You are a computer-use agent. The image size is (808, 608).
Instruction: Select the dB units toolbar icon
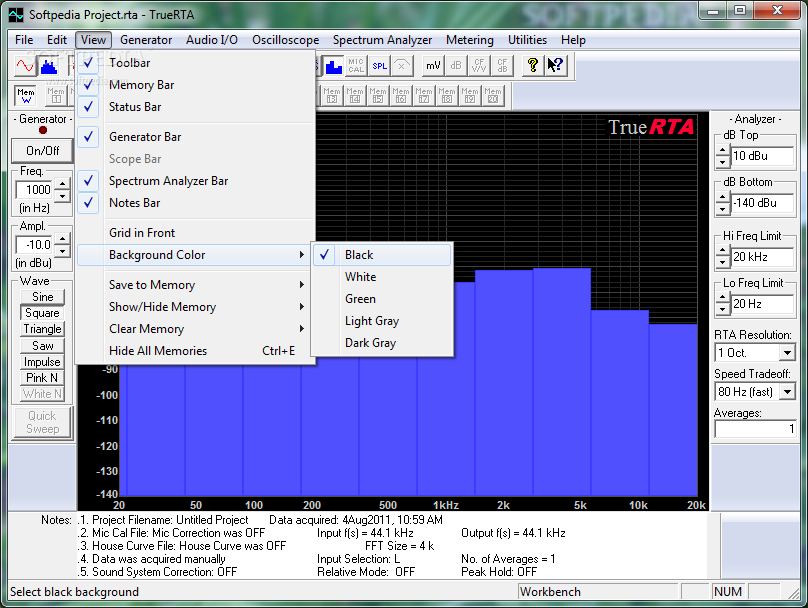pyautogui.click(x=456, y=65)
